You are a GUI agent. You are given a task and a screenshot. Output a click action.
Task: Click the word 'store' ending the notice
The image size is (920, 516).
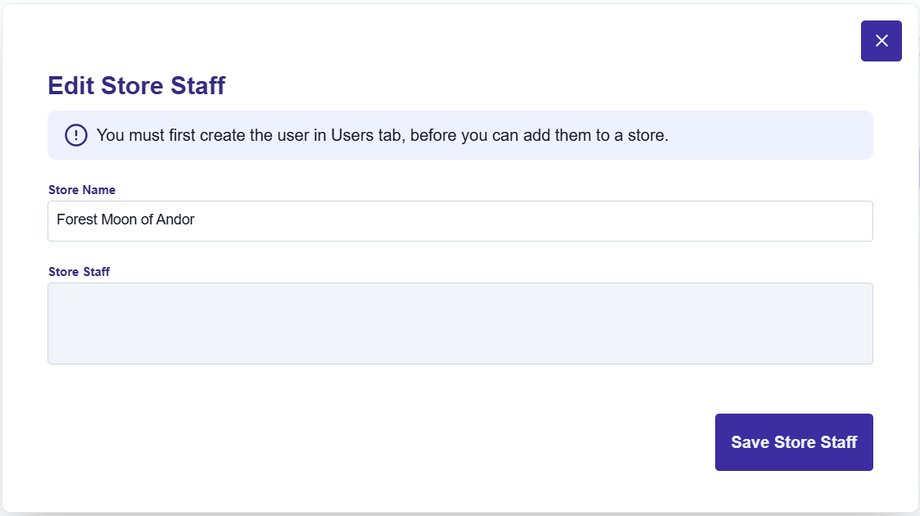(646, 135)
